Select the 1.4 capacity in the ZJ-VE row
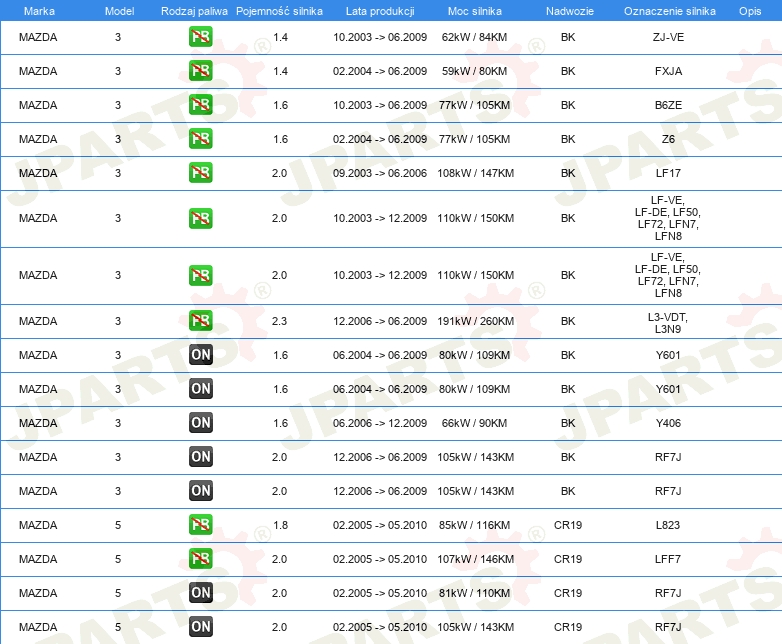Viewport: 782px width, 644px height. coord(280,37)
